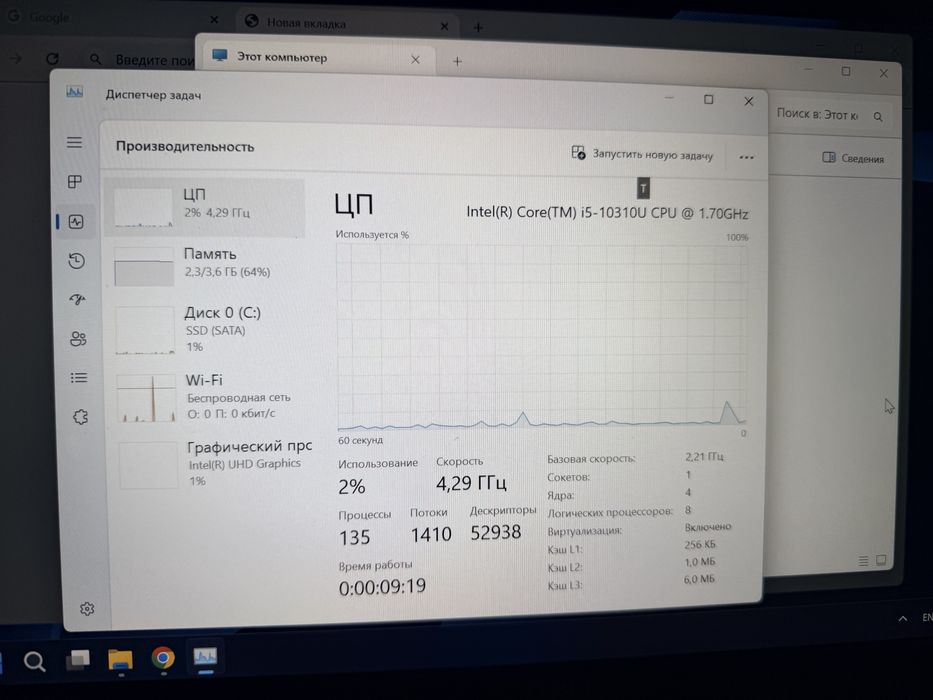The width and height of the screenshot is (933, 700).
Task: Close the Этот компьютер tab
Action: [x=415, y=60]
